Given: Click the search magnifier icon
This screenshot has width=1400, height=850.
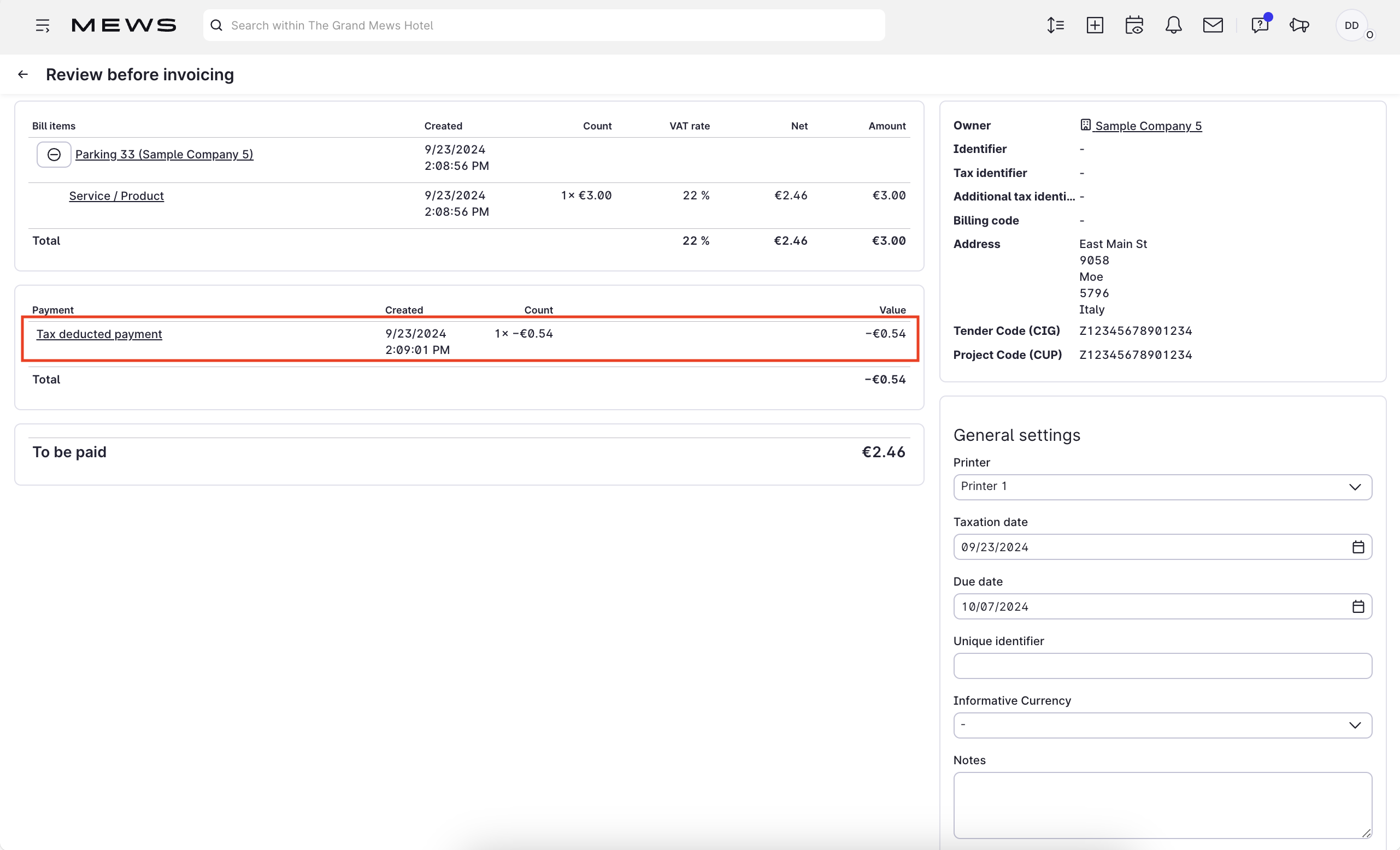Looking at the screenshot, I should pos(216,26).
